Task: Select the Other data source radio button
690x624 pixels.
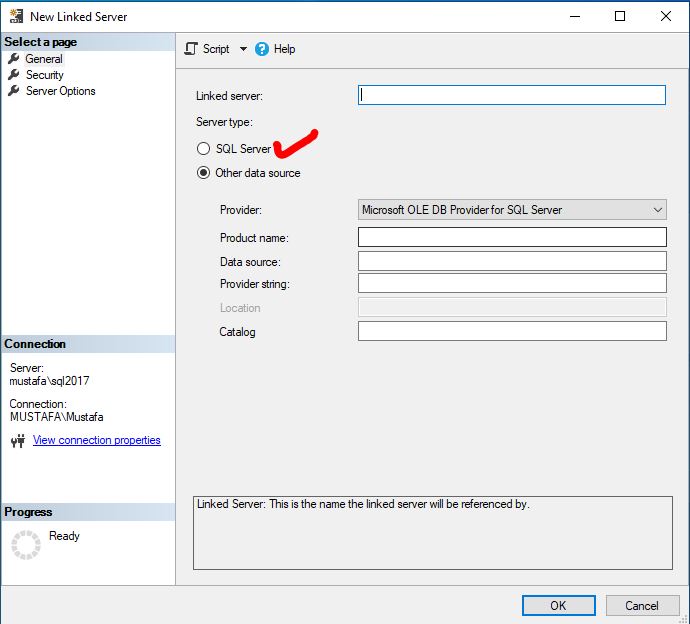Action: pyautogui.click(x=203, y=173)
